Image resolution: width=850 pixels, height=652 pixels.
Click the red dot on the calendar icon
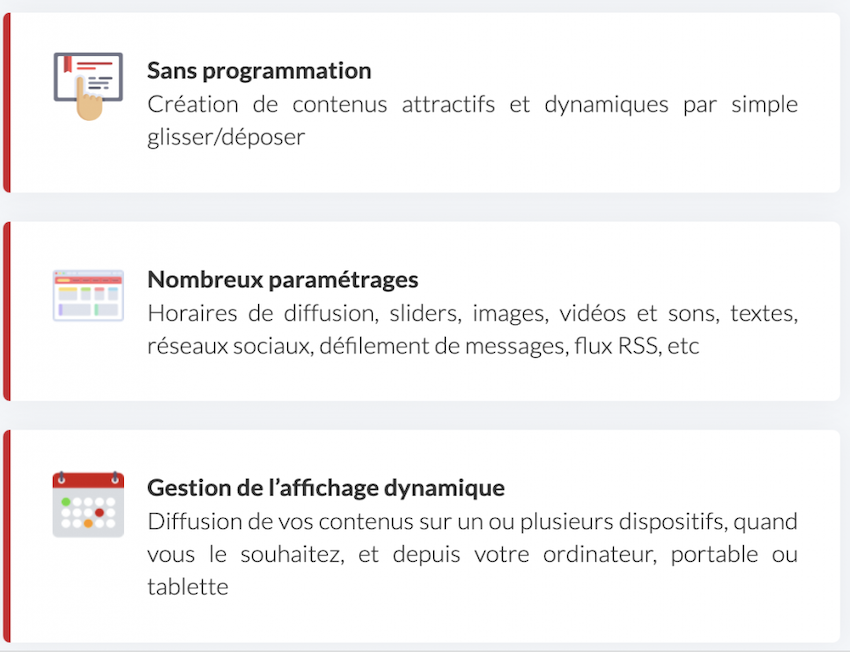pos(99,513)
